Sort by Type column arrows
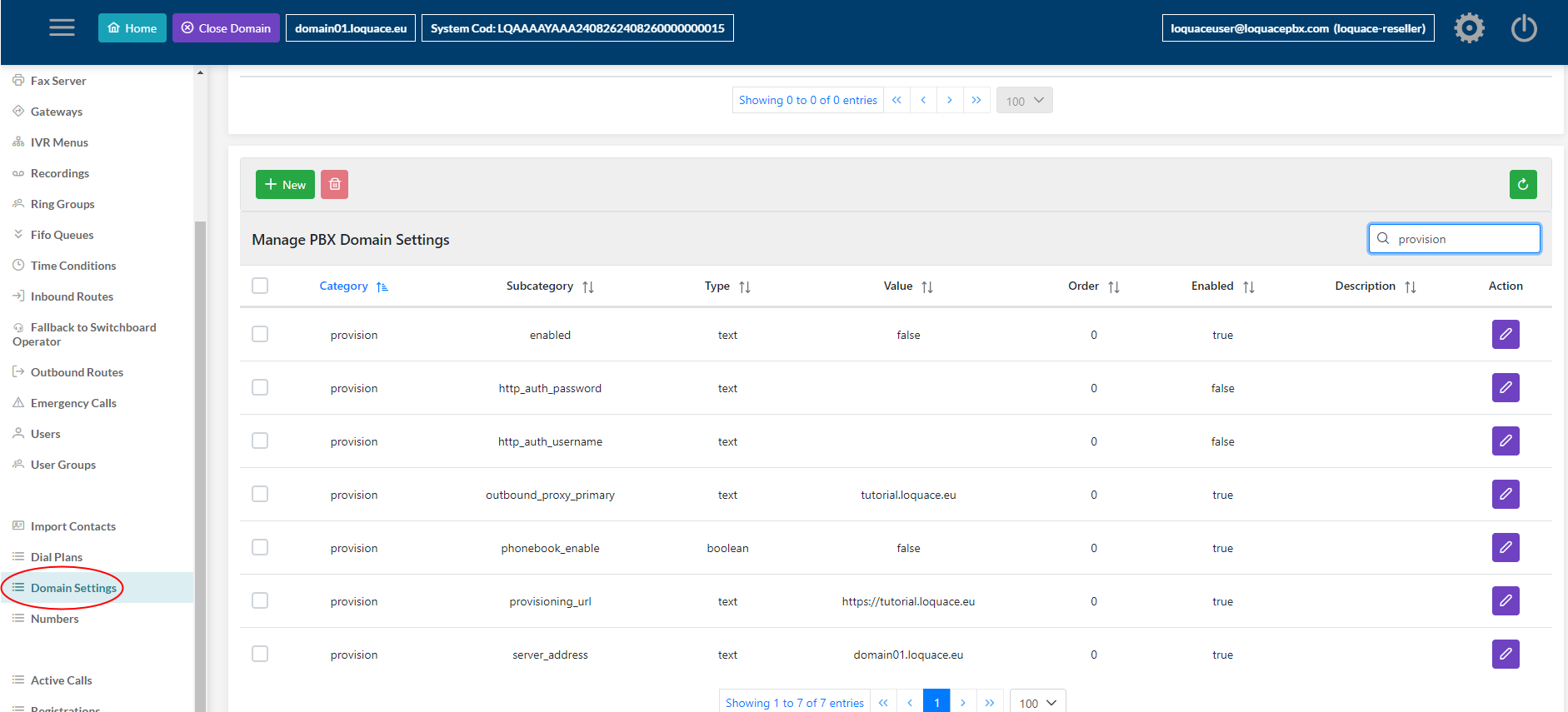Screen dimensions: 1568x712 745,286
